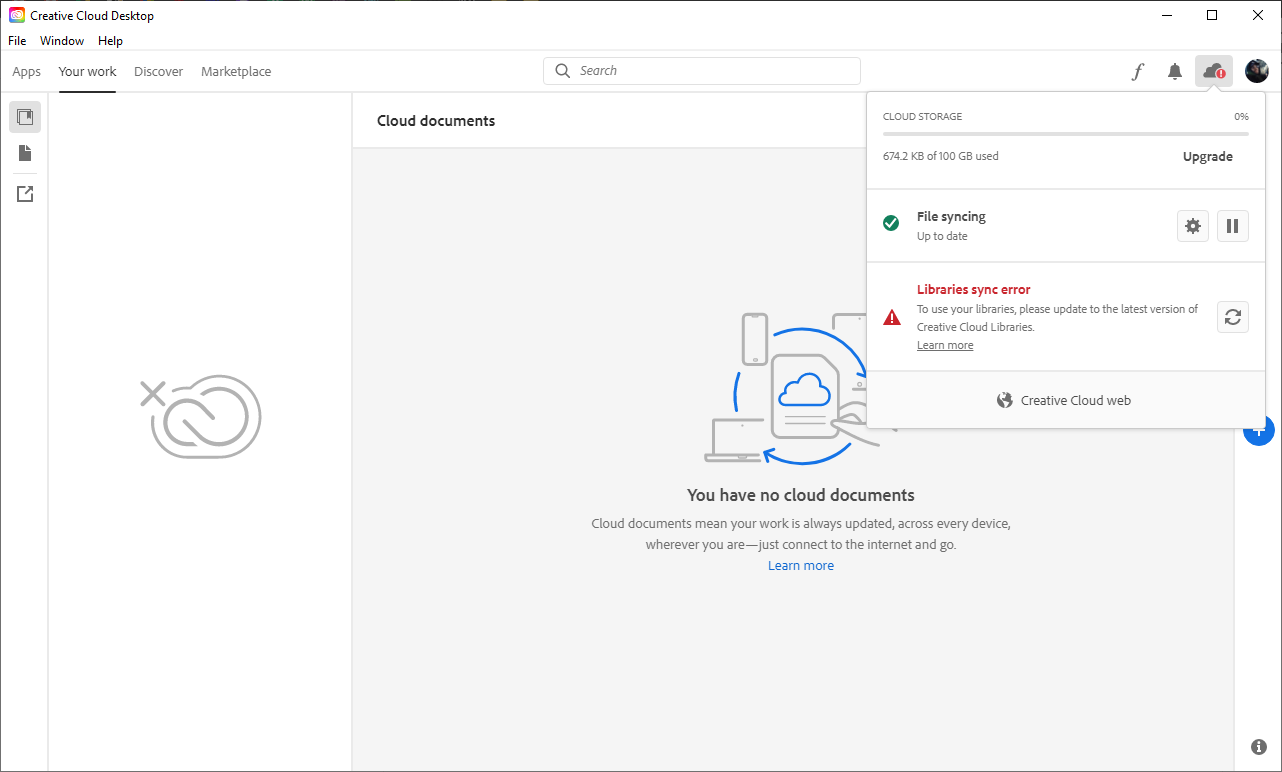Open the notifications bell

(x=1175, y=72)
